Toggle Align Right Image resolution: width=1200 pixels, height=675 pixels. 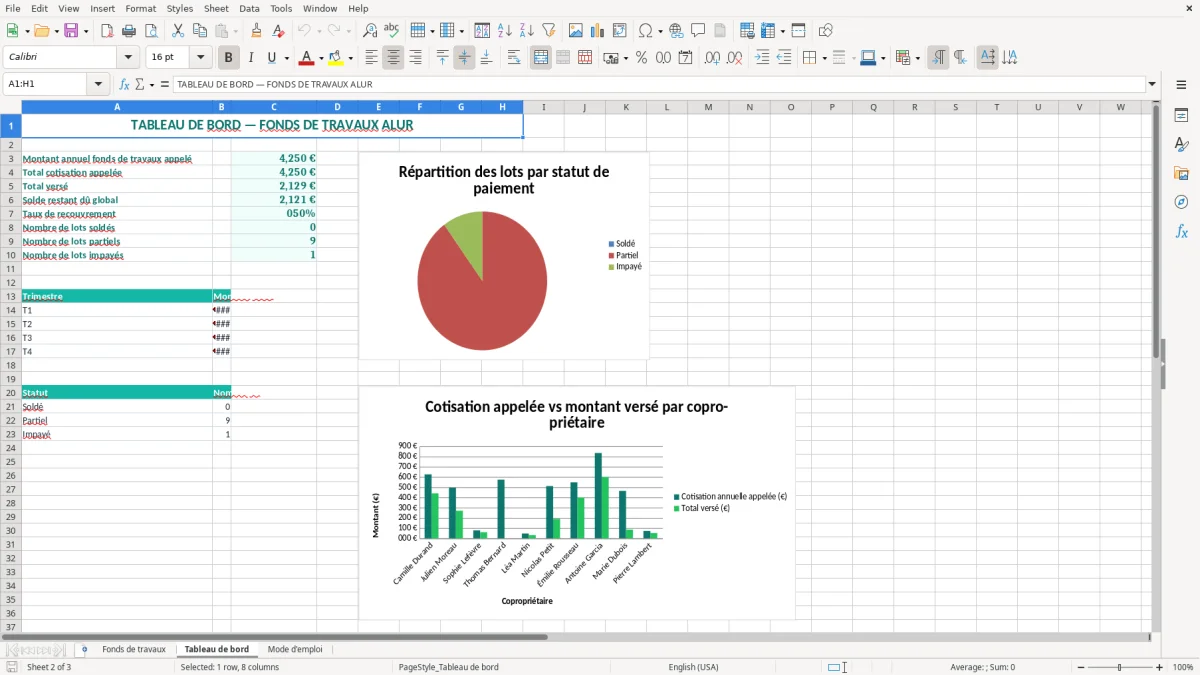415,58
